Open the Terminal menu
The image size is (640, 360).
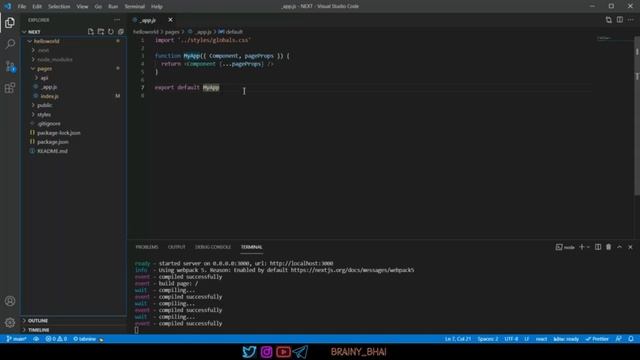pyautogui.click(x=134, y=7)
